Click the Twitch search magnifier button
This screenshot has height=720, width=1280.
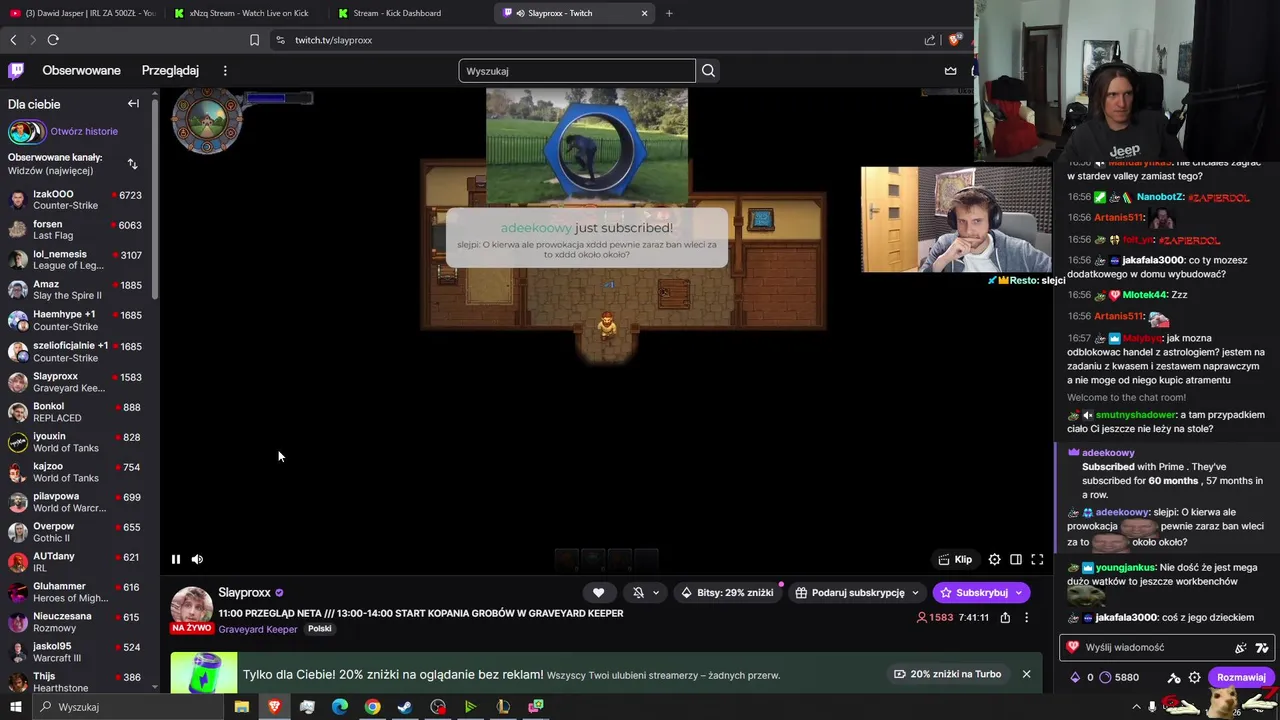pos(708,71)
